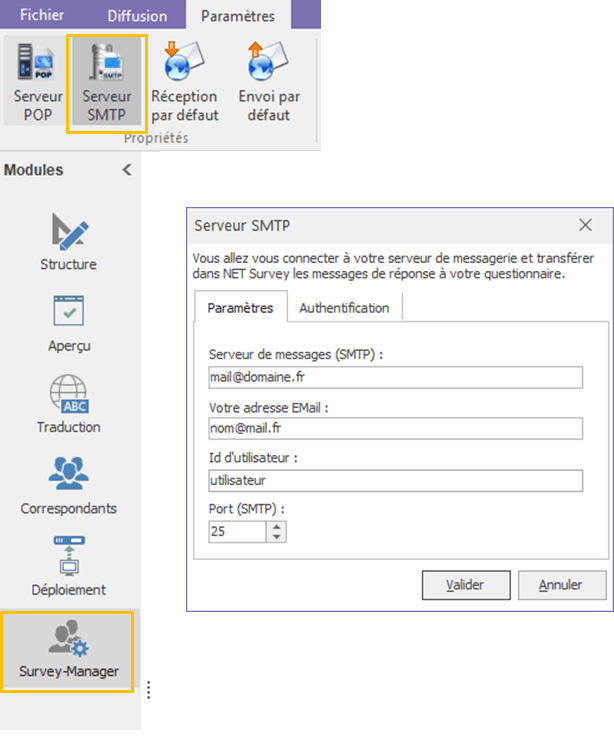This screenshot has height=749, width=614.
Task: Click the Annuler button
Action: pyautogui.click(x=562, y=585)
